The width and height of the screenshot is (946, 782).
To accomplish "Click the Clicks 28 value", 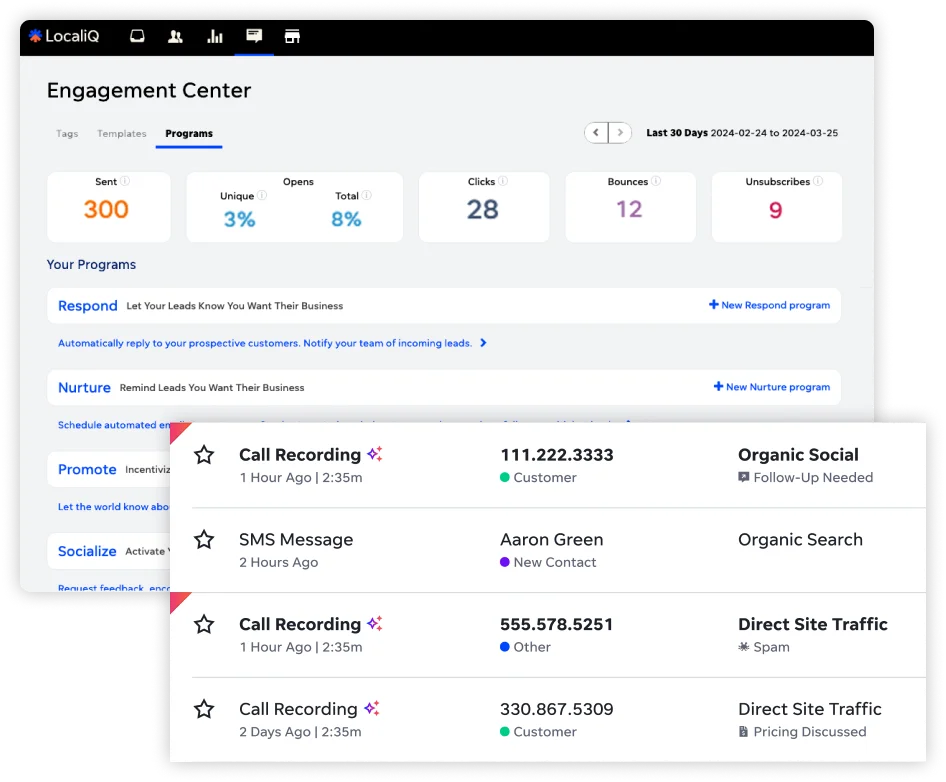I will tap(483, 209).
